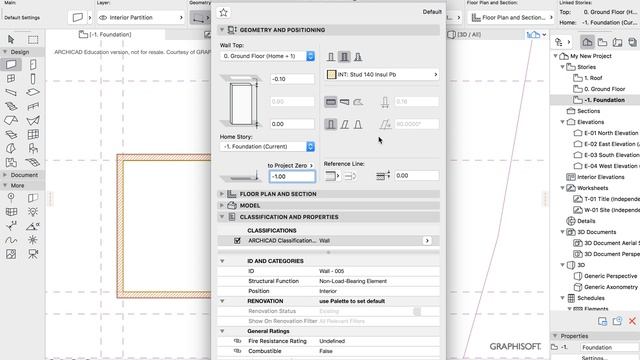640x360 pixels.
Task: Select the Lamp tool in More section
Action: pyautogui.click(x=33, y=212)
